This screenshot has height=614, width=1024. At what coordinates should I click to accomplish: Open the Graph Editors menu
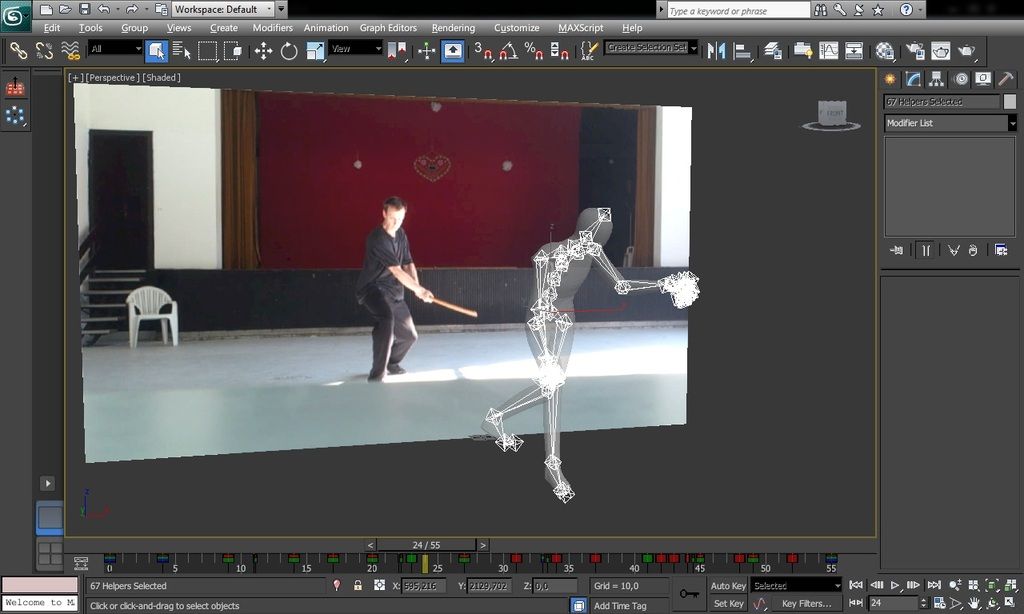(389, 28)
